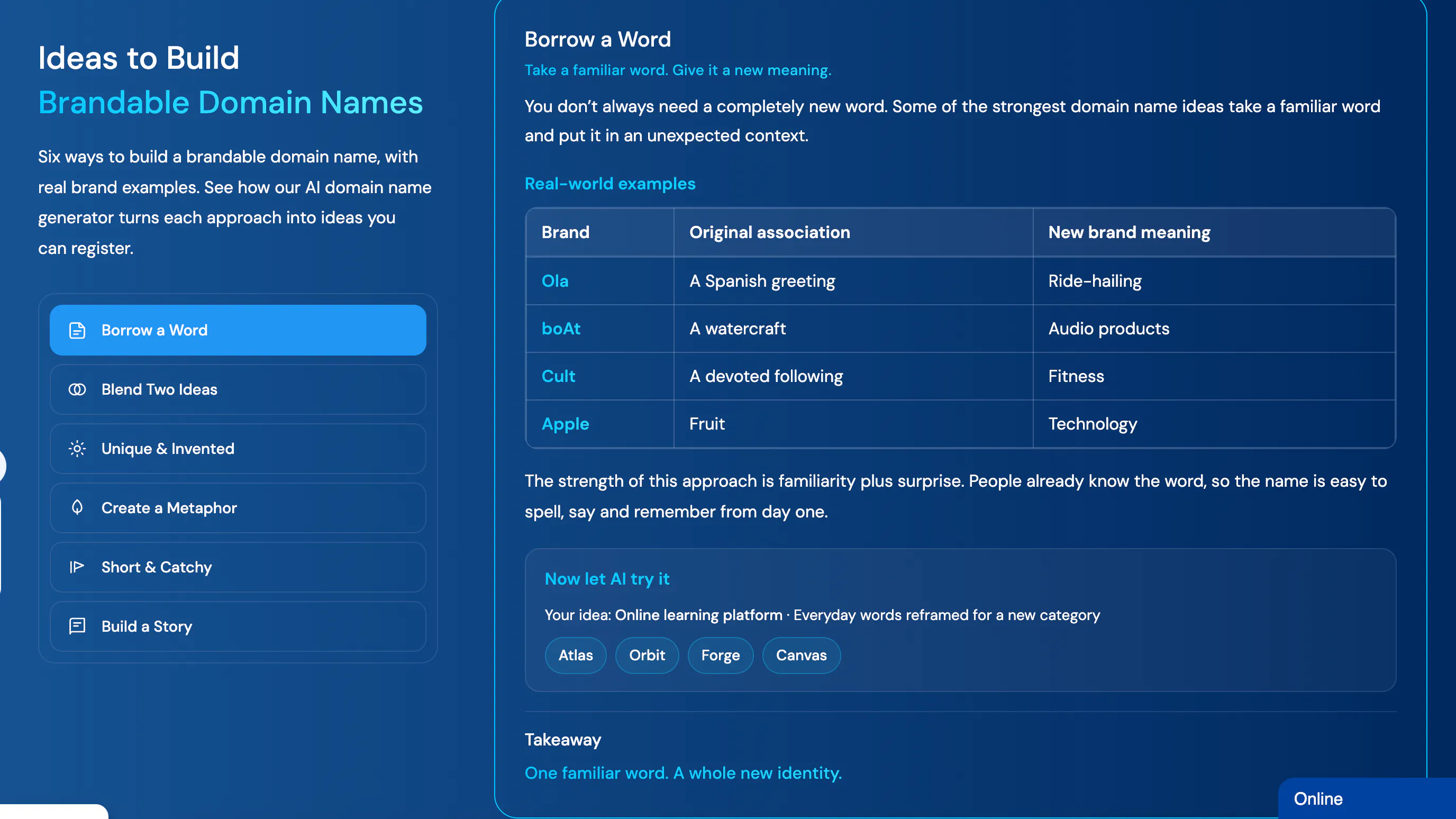Choose the Atlas name suggestion
The image size is (1456, 819).
pyautogui.click(x=576, y=655)
